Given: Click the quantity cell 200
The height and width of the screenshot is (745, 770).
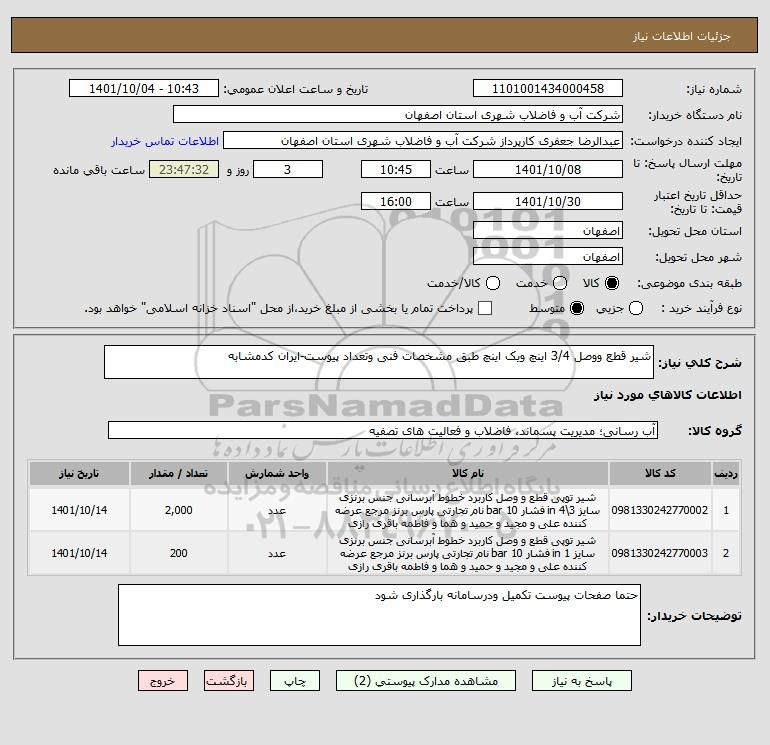Looking at the screenshot, I should (179, 553).
